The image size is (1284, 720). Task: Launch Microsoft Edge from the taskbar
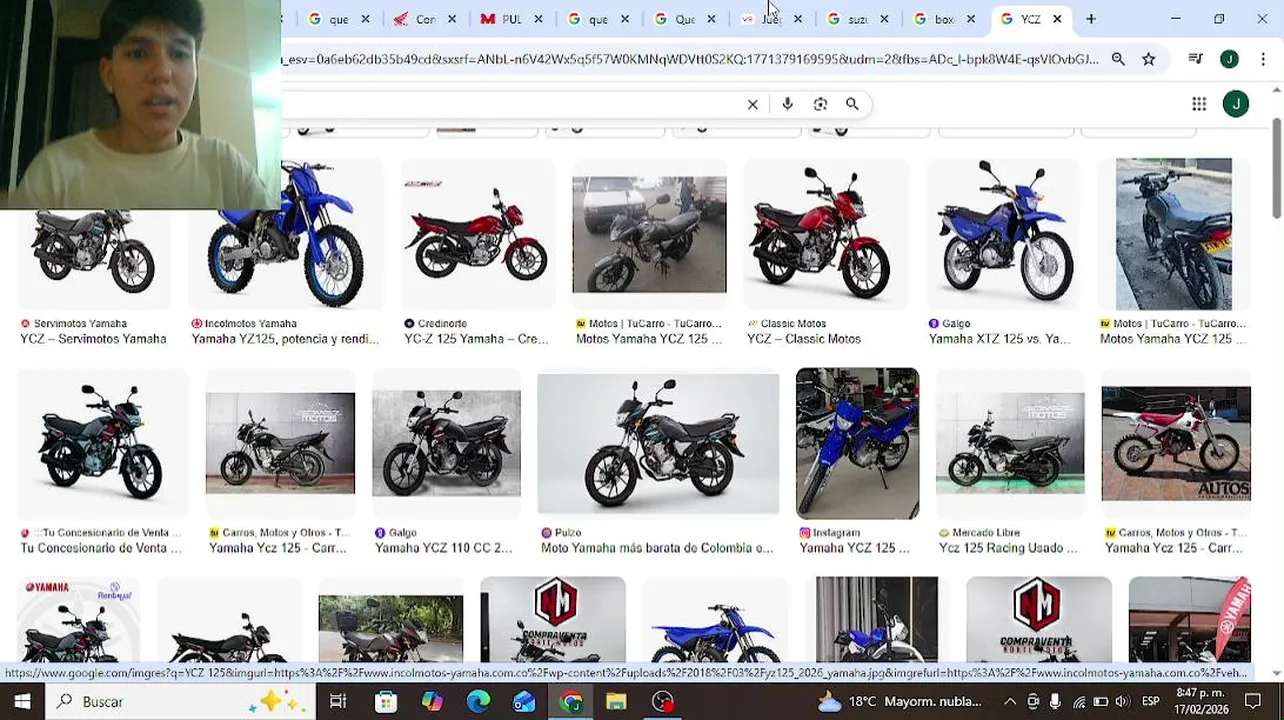point(478,701)
